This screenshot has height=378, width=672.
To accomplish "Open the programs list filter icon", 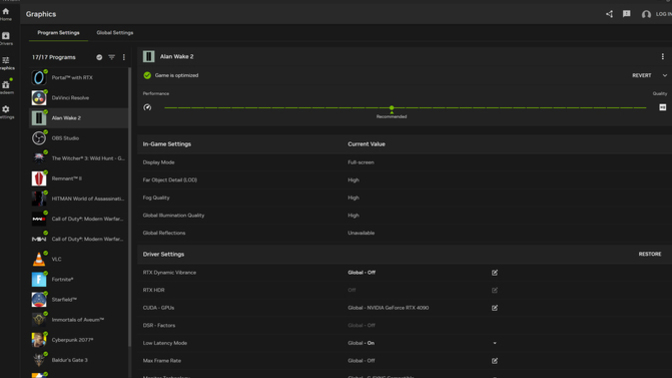I will point(111,57).
